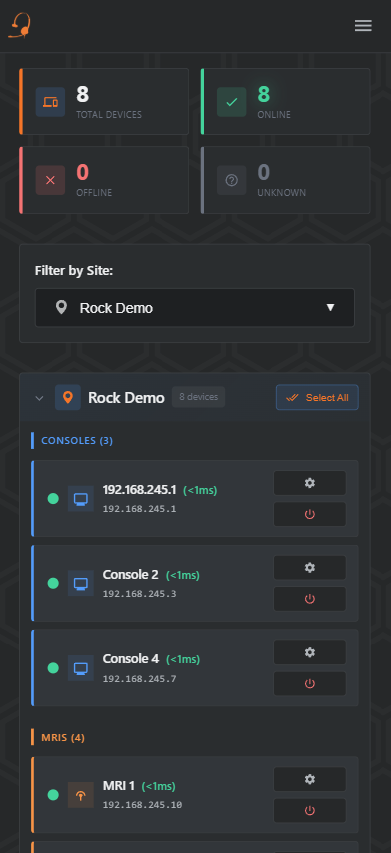Click green status dot for MRI 1
This screenshot has width=391, height=853.
pyautogui.click(x=53, y=795)
